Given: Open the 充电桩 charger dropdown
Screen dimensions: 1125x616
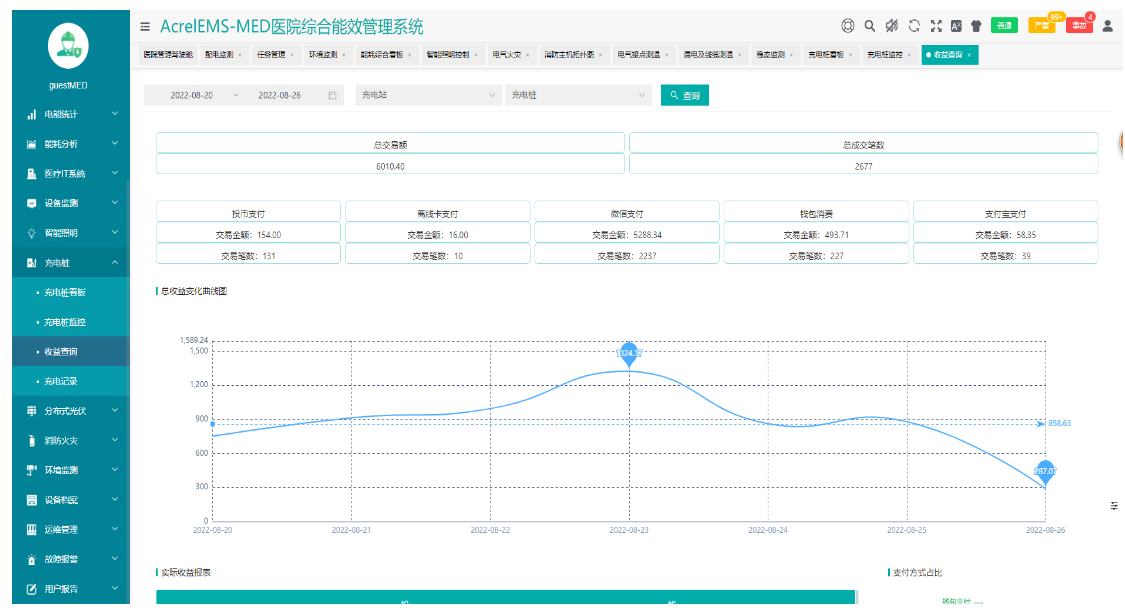Looking at the screenshot, I should tap(578, 96).
